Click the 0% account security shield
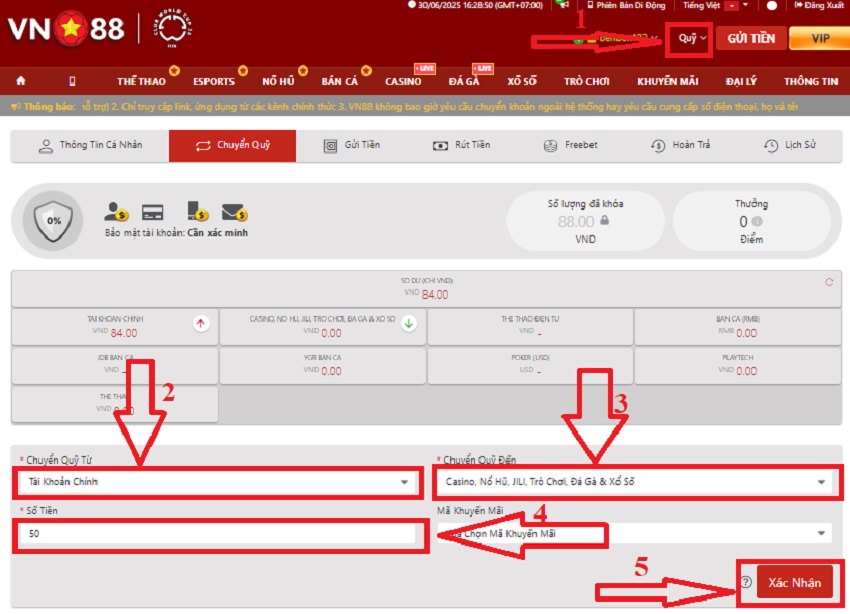 [x=53, y=221]
